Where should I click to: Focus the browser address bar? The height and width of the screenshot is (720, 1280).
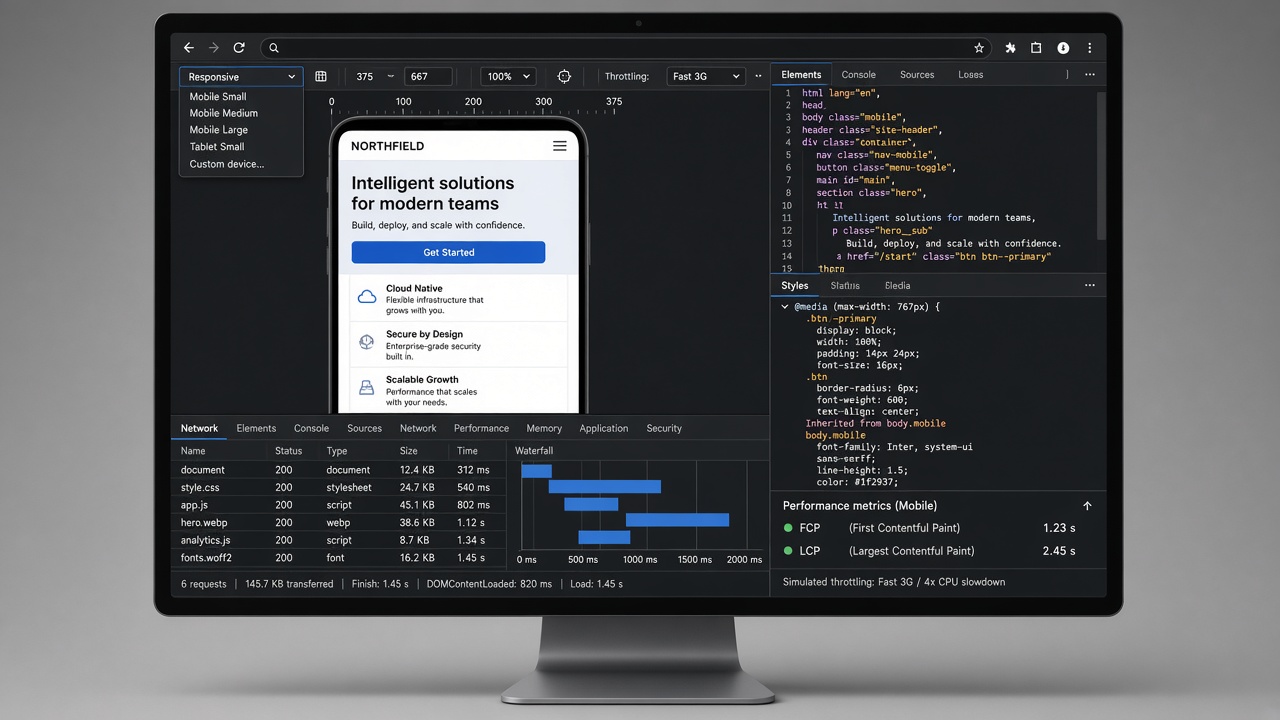[x=625, y=48]
